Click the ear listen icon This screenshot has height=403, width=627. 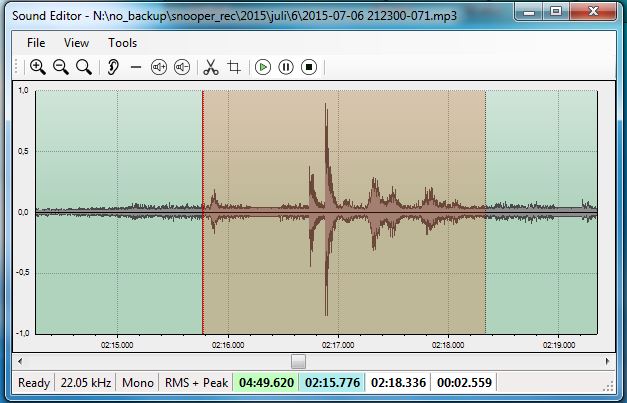[x=113, y=67]
